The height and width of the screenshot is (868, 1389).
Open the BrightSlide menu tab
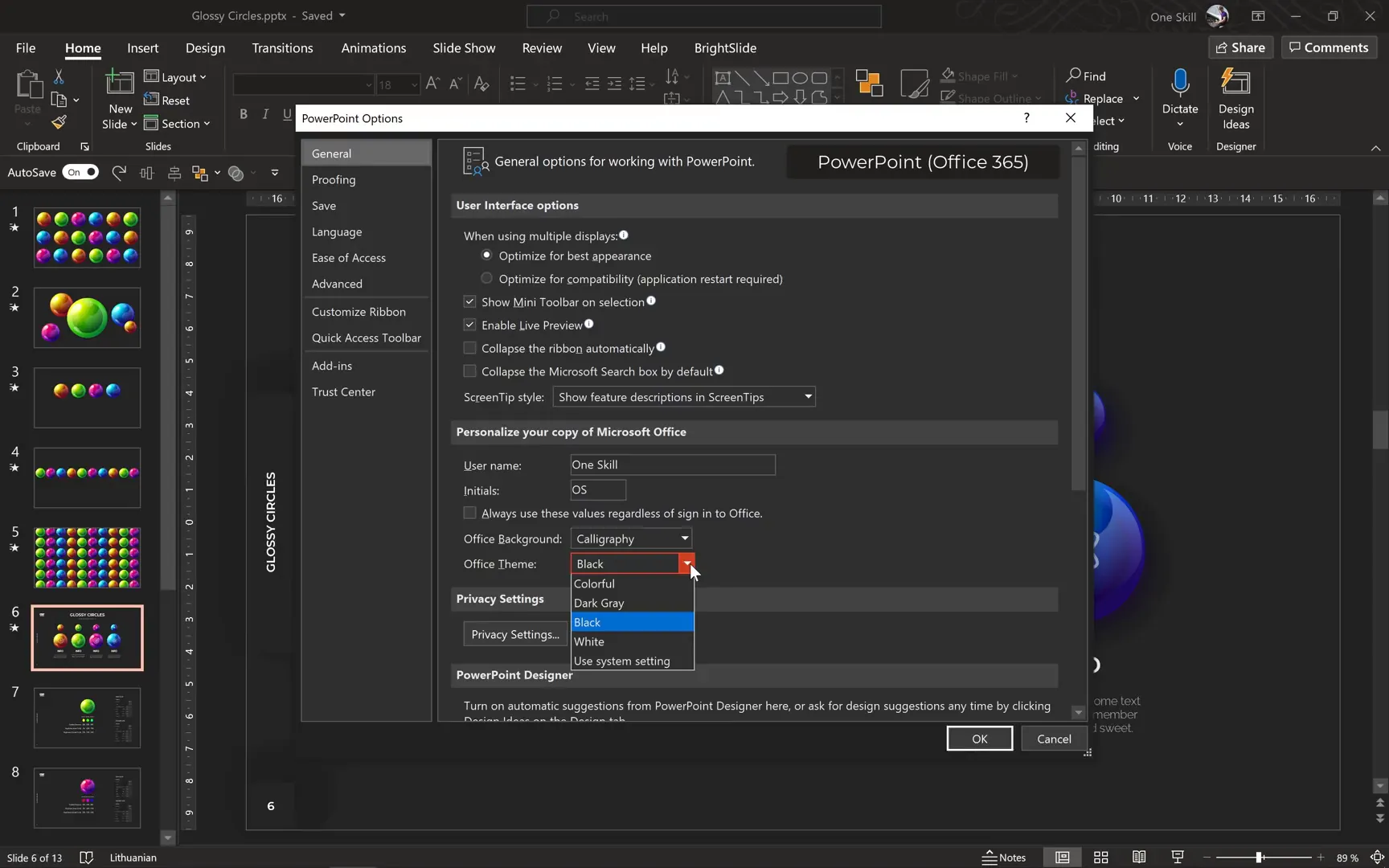click(x=724, y=47)
